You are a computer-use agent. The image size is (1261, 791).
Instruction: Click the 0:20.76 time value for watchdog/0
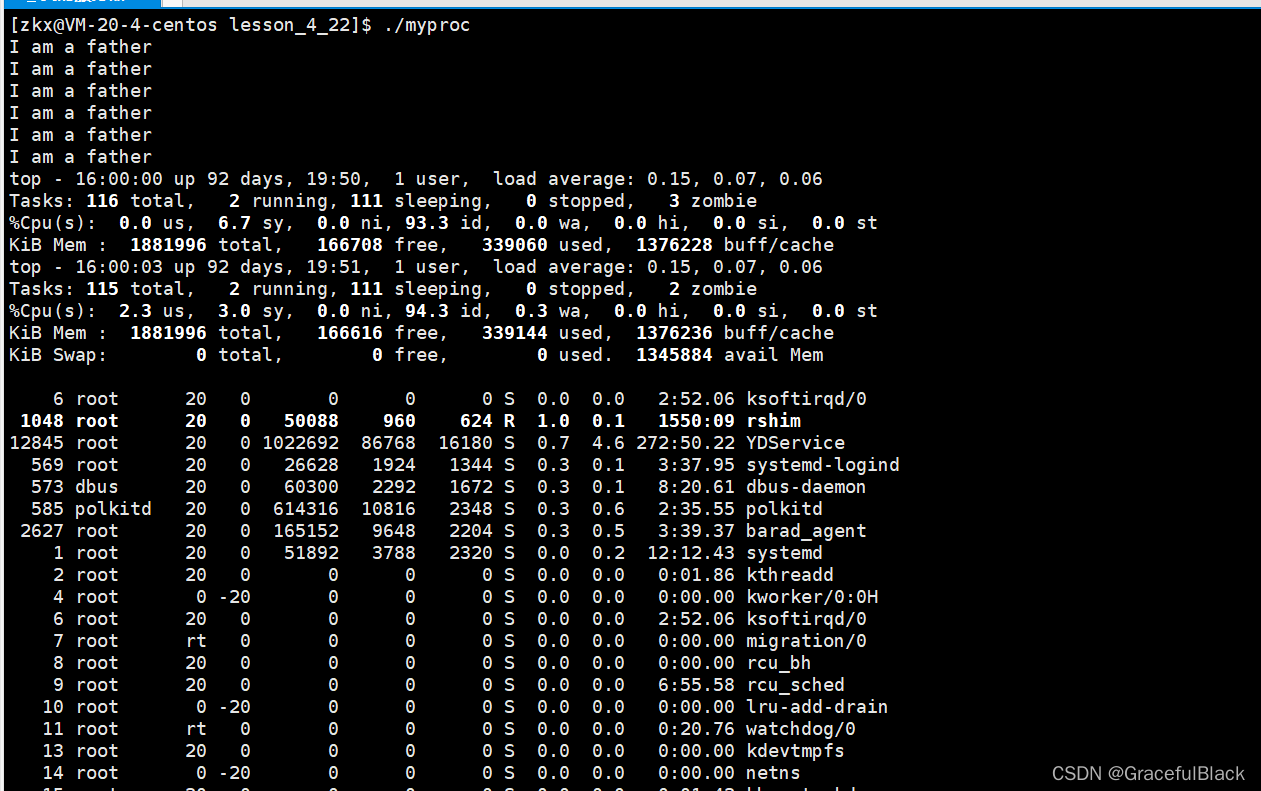tap(696, 729)
